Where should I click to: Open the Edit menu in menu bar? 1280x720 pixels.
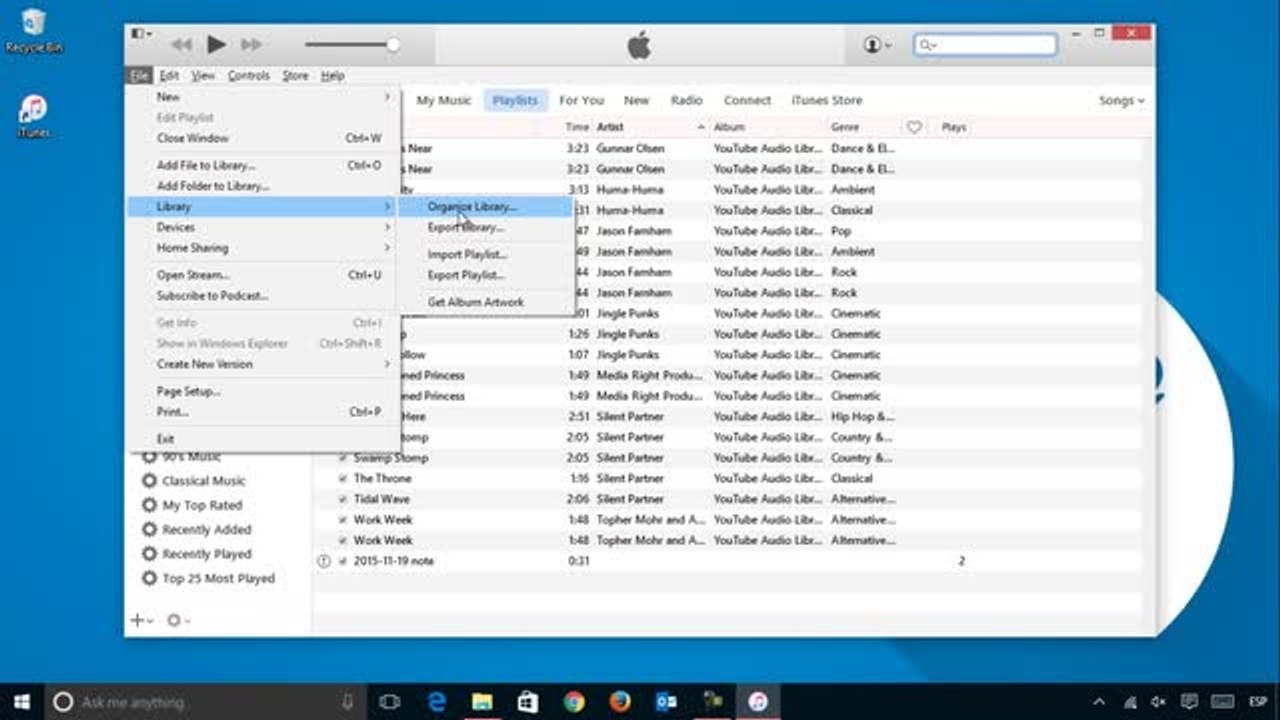tap(169, 76)
